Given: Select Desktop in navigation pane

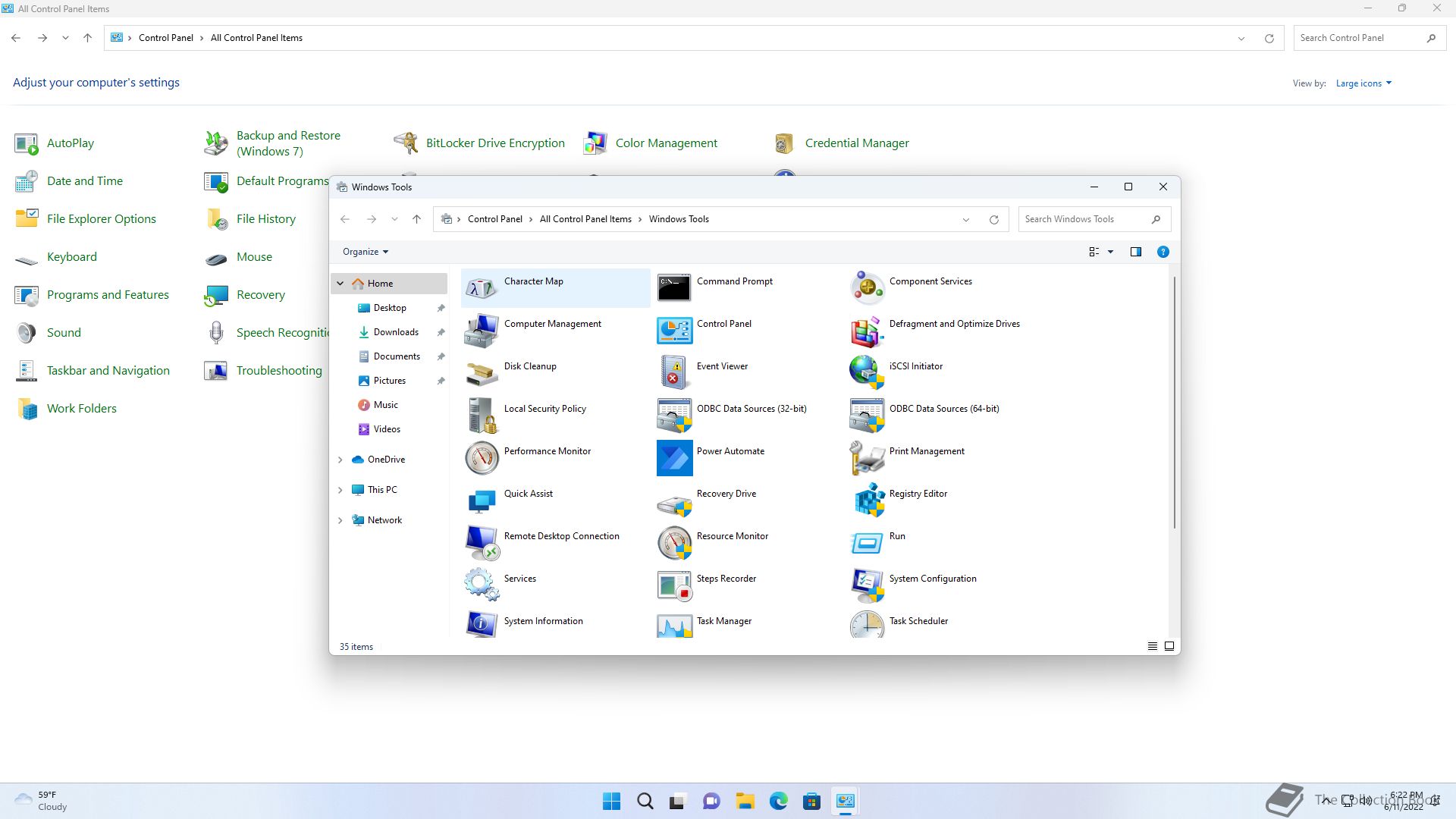Looking at the screenshot, I should click(x=390, y=308).
